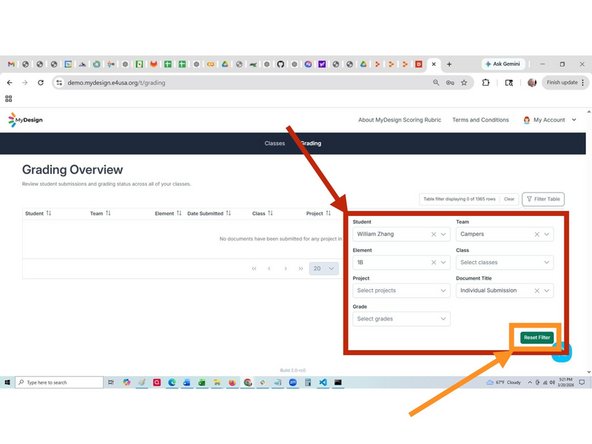
Task: Go to the Grading tab
Action: pyautogui.click(x=310, y=143)
